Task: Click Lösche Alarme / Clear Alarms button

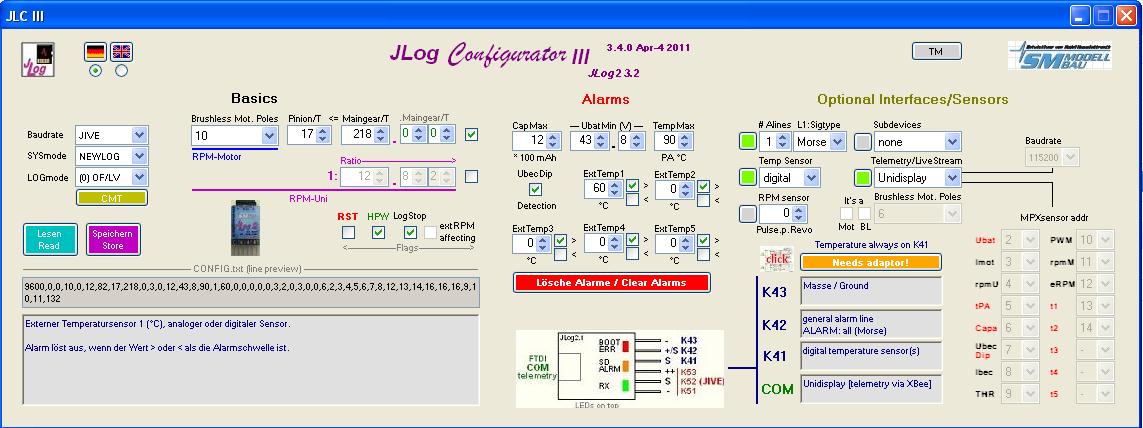Action: 610,282
